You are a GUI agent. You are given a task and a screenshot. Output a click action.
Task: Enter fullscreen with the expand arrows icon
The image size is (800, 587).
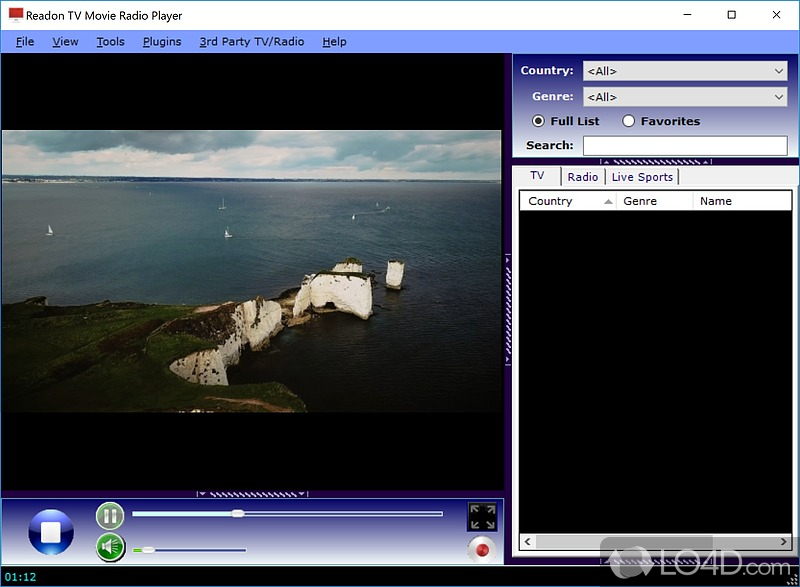point(482,517)
